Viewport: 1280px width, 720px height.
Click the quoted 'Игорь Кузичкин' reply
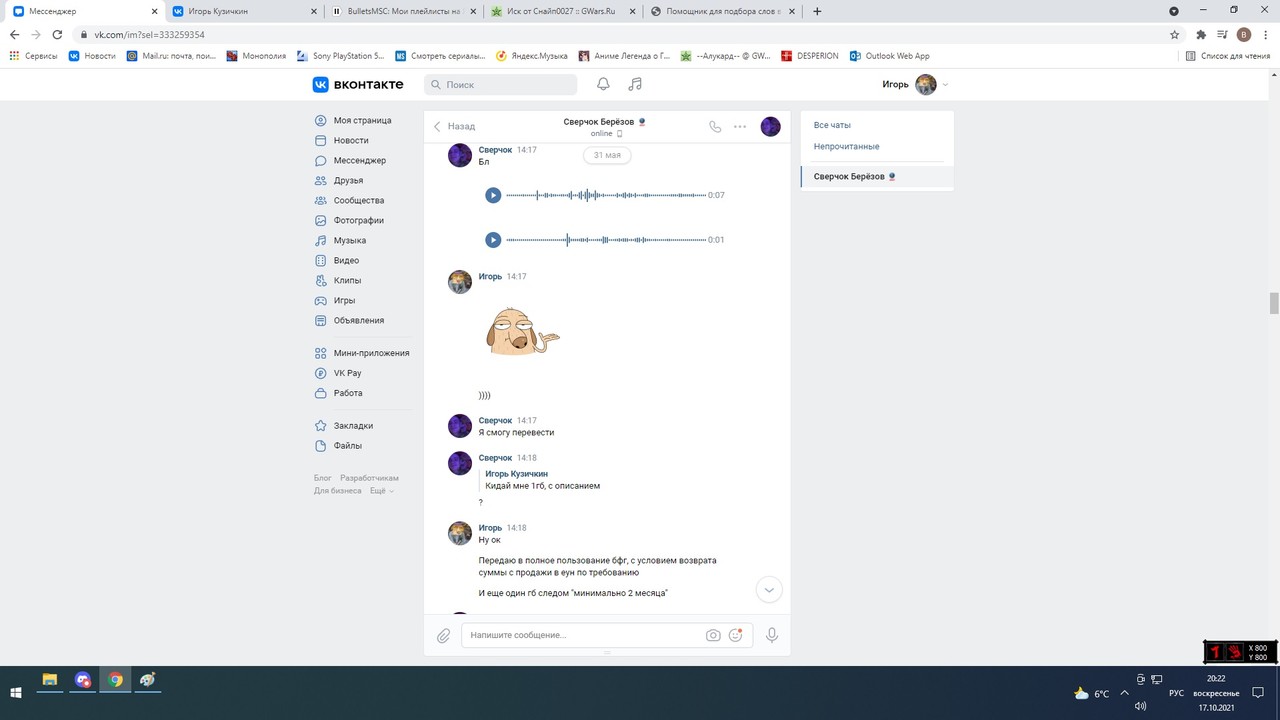[542, 480]
